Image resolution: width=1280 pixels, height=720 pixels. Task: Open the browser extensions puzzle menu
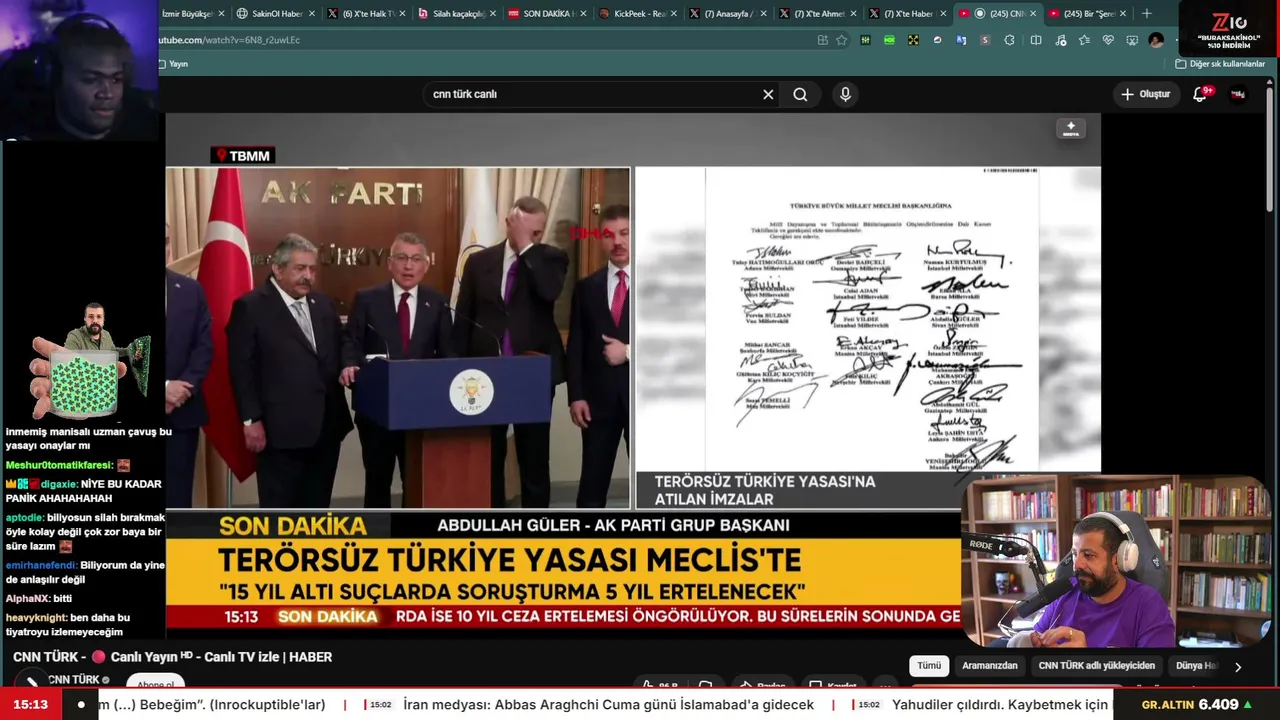coord(1009,40)
